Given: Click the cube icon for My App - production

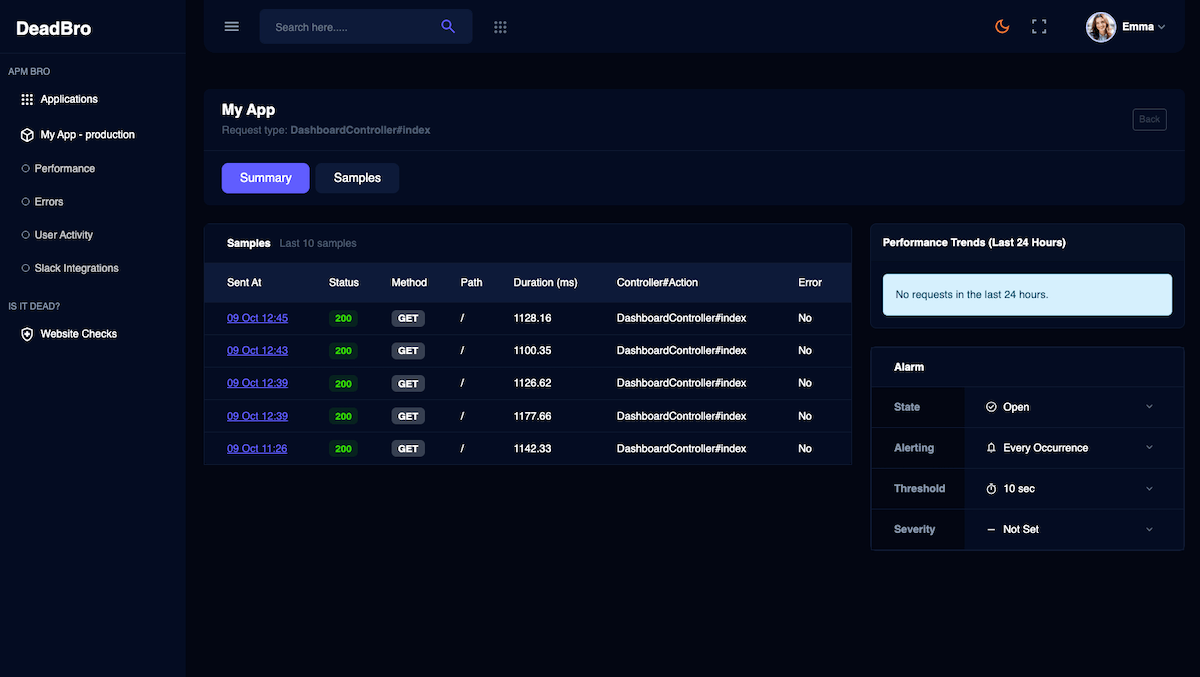Looking at the screenshot, I should pyautogui.click(x=27, y=134).
